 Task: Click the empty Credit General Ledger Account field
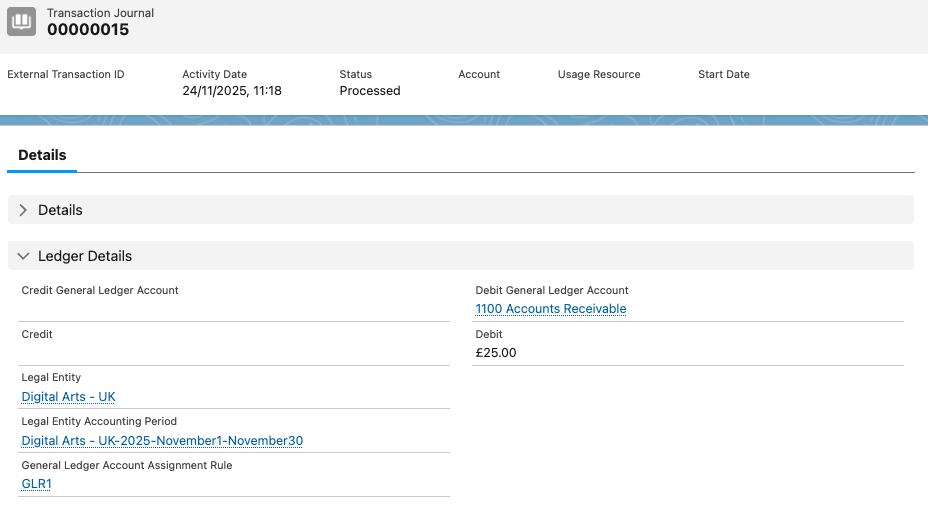pyautogui.click(x=235, y=309)
